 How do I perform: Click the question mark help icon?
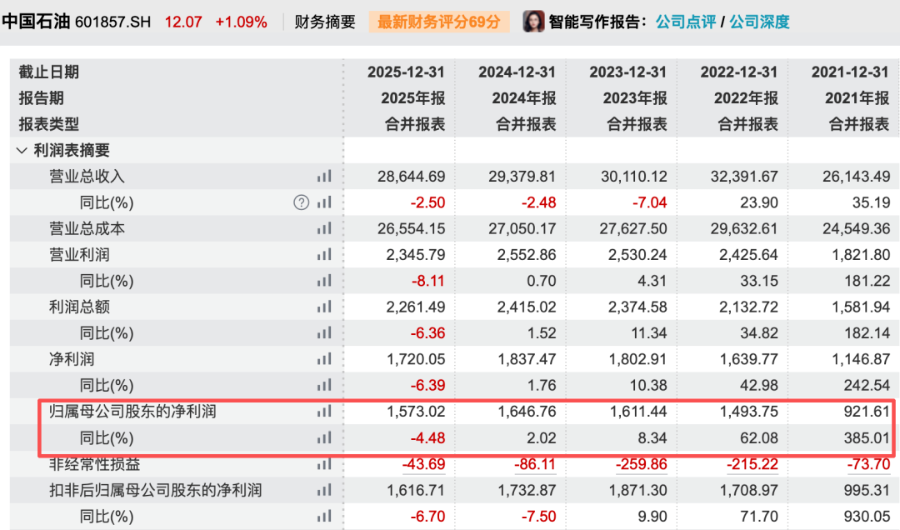coord(301,203)
